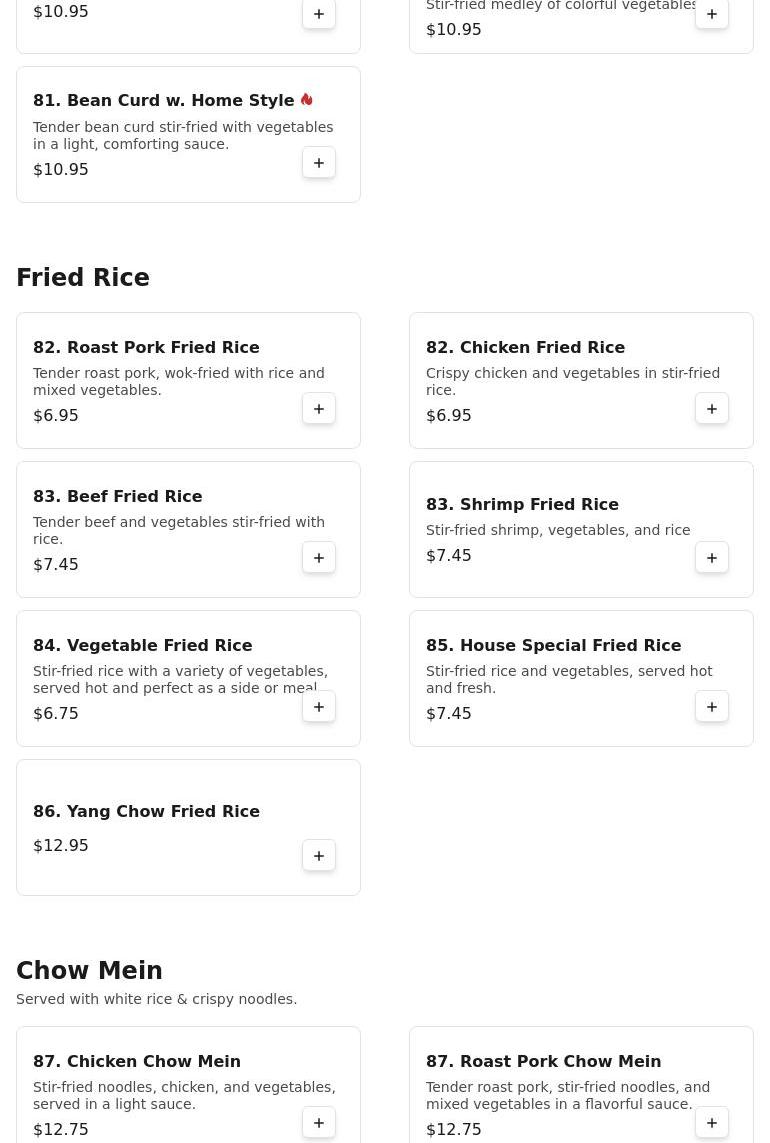This screenshot has height=1143, width=770.
Task: Open the 86. Yang Chow Fried Rice item
Action: tap(146, 812)
